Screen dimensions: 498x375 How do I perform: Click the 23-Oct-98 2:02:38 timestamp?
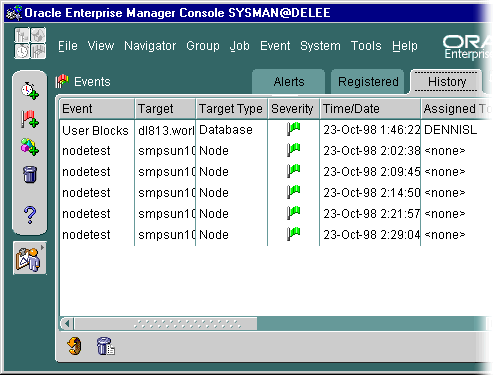click(x=371, y=151)
